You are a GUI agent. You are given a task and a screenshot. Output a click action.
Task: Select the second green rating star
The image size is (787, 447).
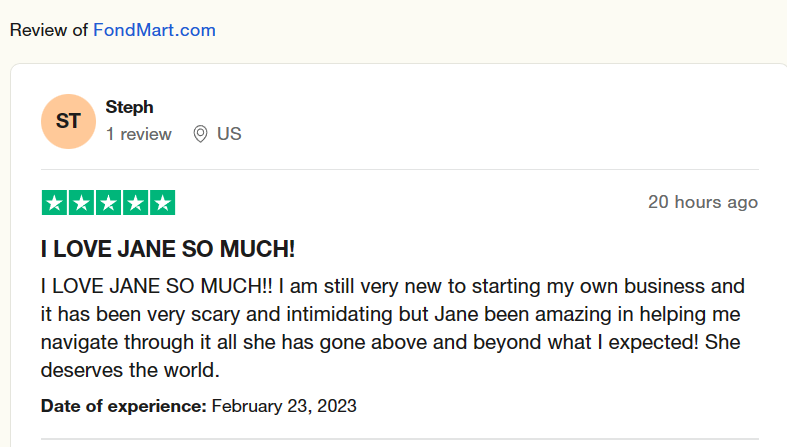81,202
